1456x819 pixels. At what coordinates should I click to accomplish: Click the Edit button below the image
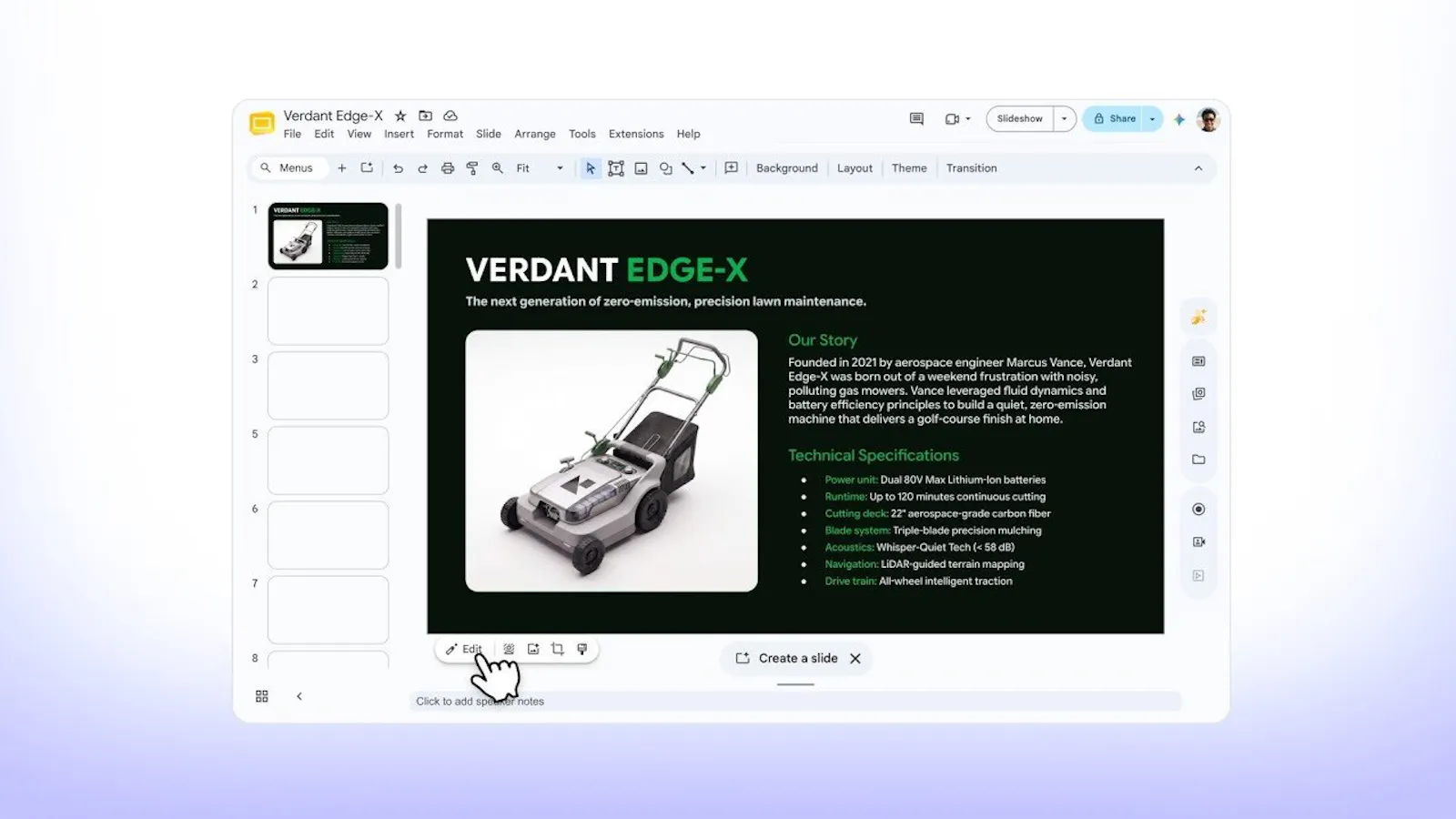[464, 649]
